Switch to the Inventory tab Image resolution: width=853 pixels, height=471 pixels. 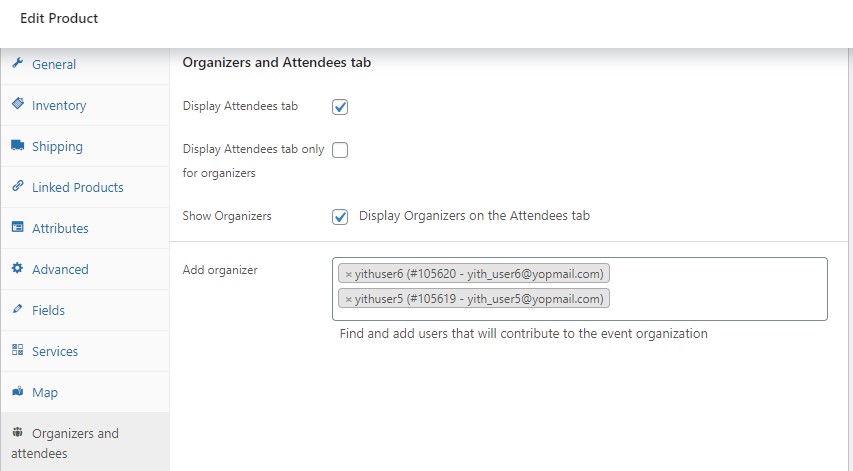pyautogui.click(x=59, y=105)
